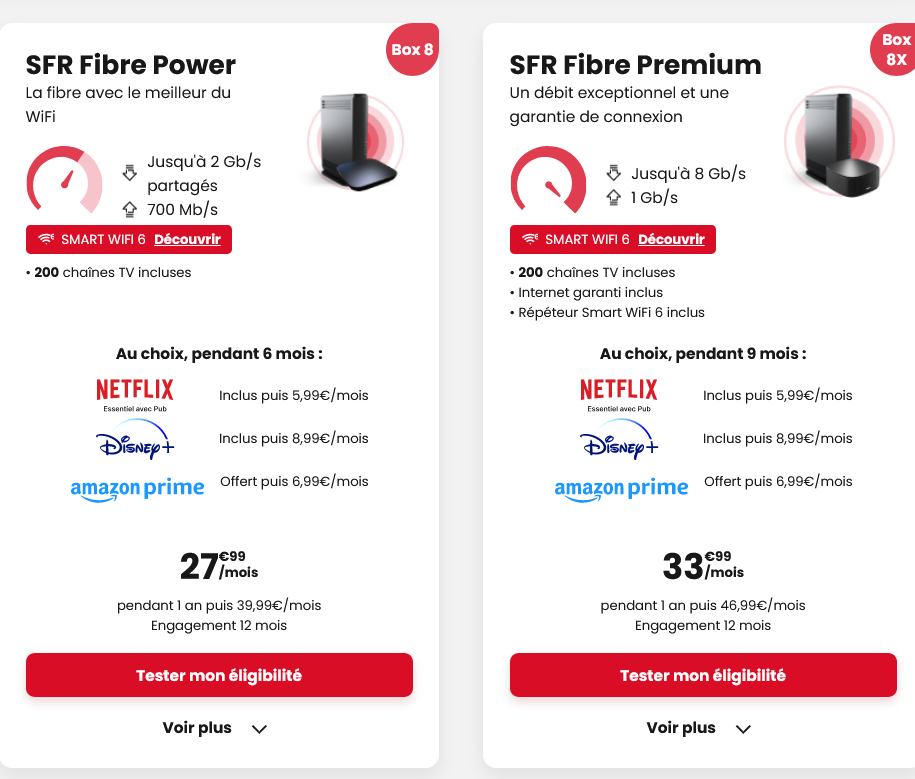
Task: Test eligibility for SFR Fibre Power
Action: click(219, 675)
